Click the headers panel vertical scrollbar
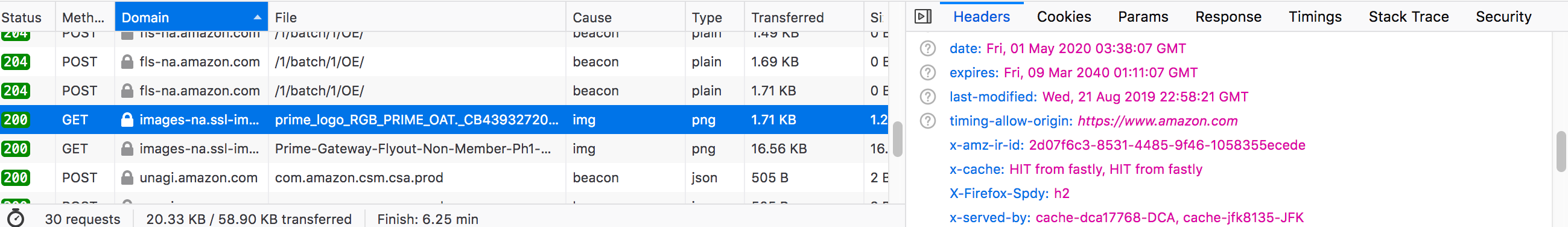Screen dimensions: 1568x227 pos(1561,151)
